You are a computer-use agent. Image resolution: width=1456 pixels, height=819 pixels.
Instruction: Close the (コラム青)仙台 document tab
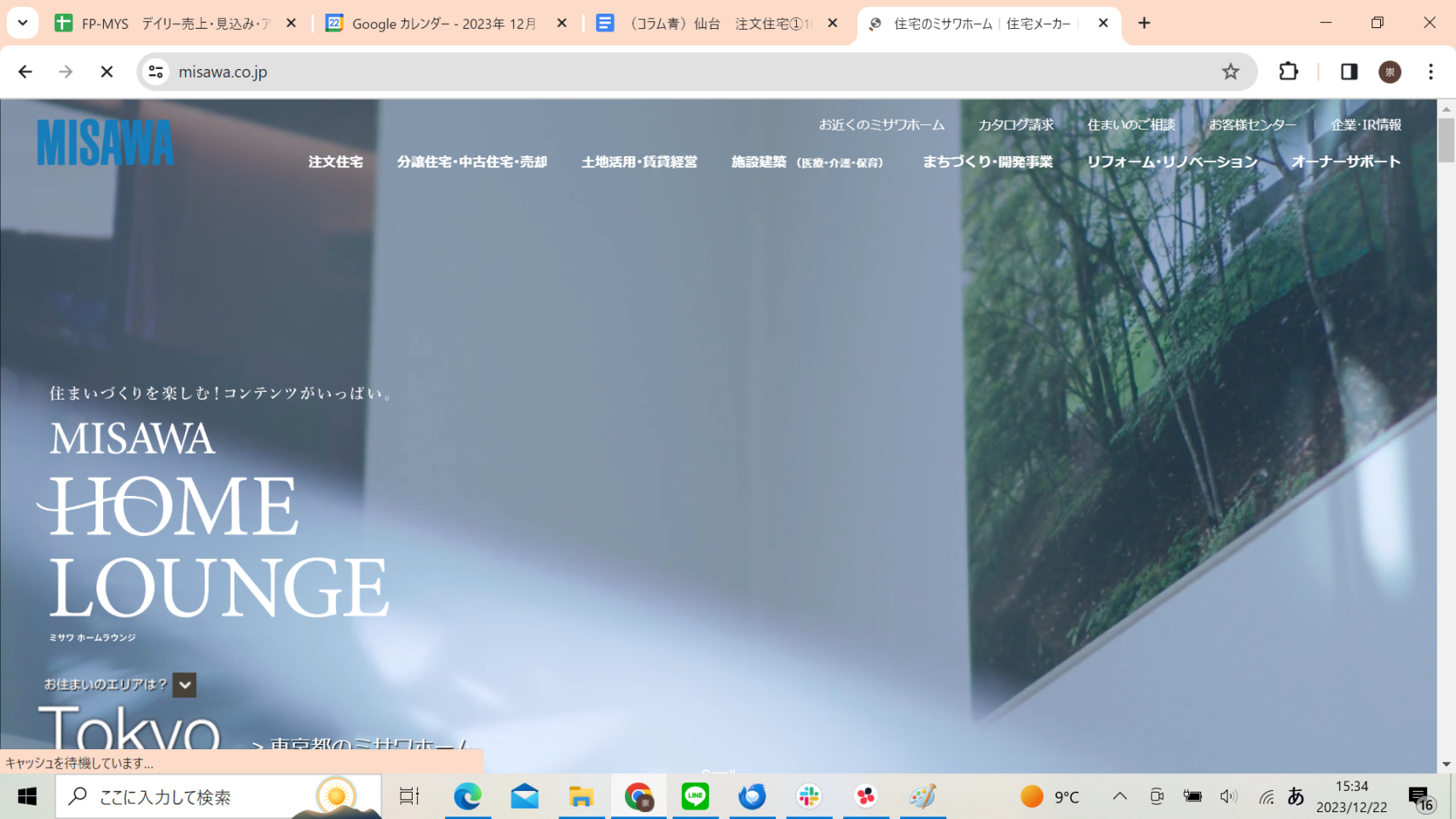[833, 24]
